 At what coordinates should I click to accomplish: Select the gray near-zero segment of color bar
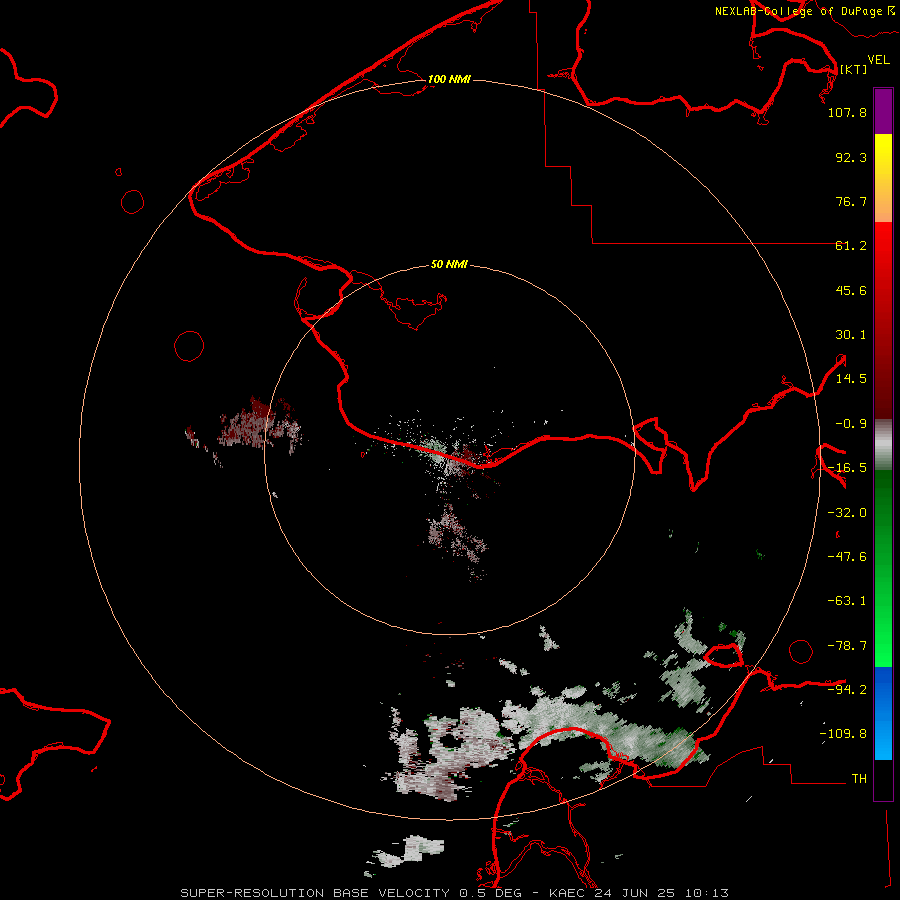883,445
